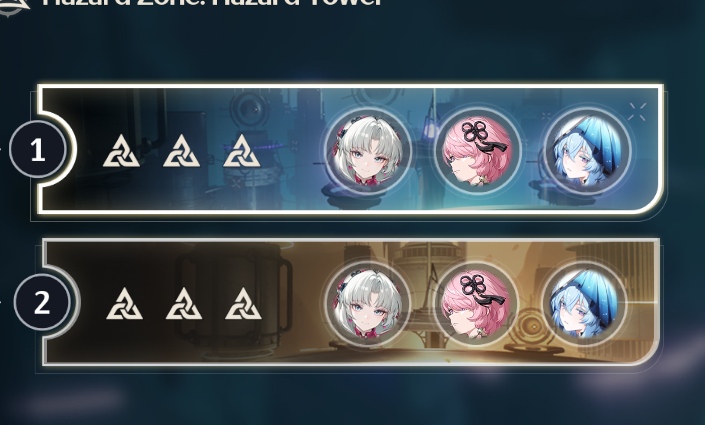Viewport: 705px width, 425px height.
Task: Click first crest icon in floor 2 row
Action: tap(125, 304)
